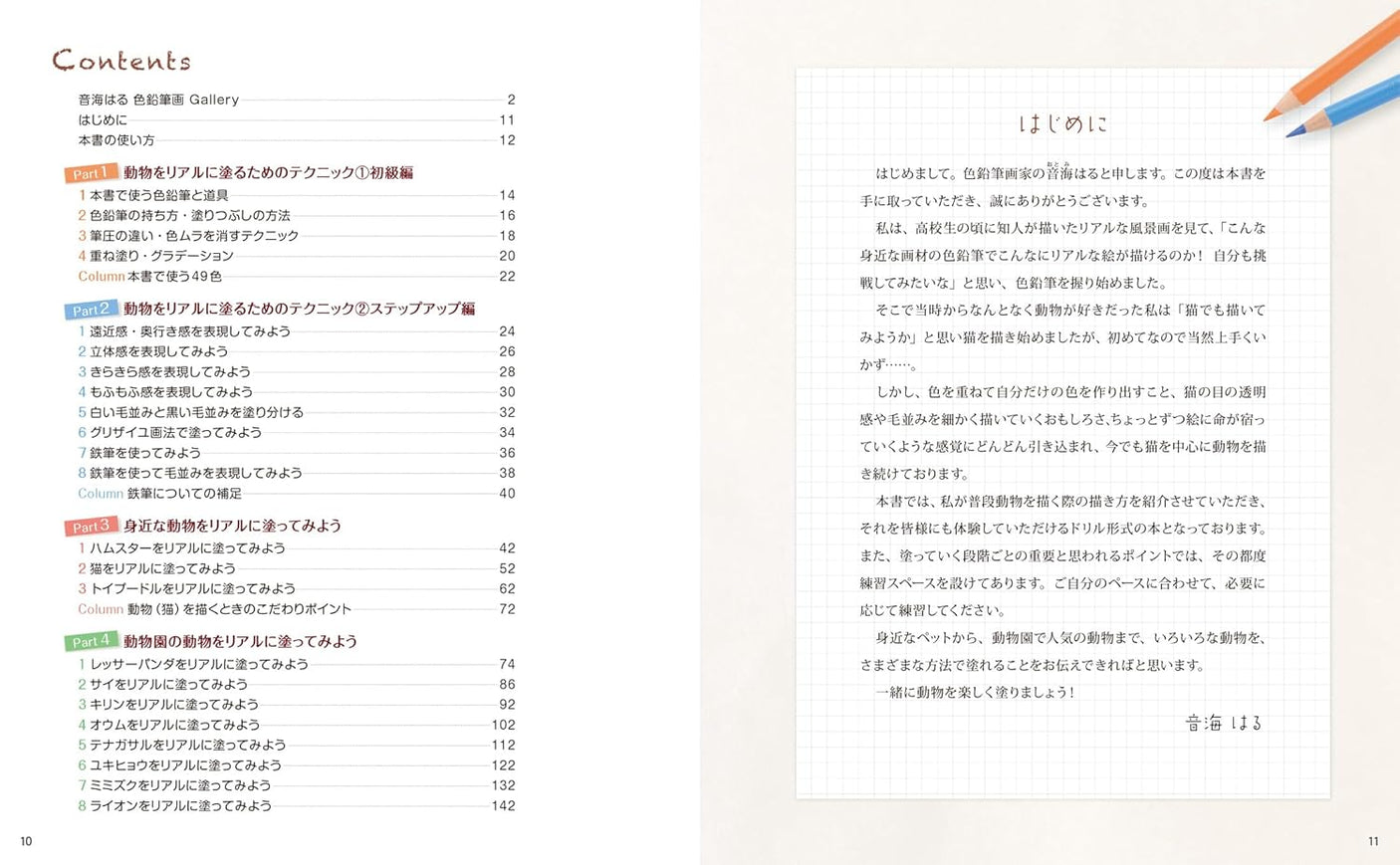
Task: Click the orange Part1 badge
Action: [x=91, y=173]
